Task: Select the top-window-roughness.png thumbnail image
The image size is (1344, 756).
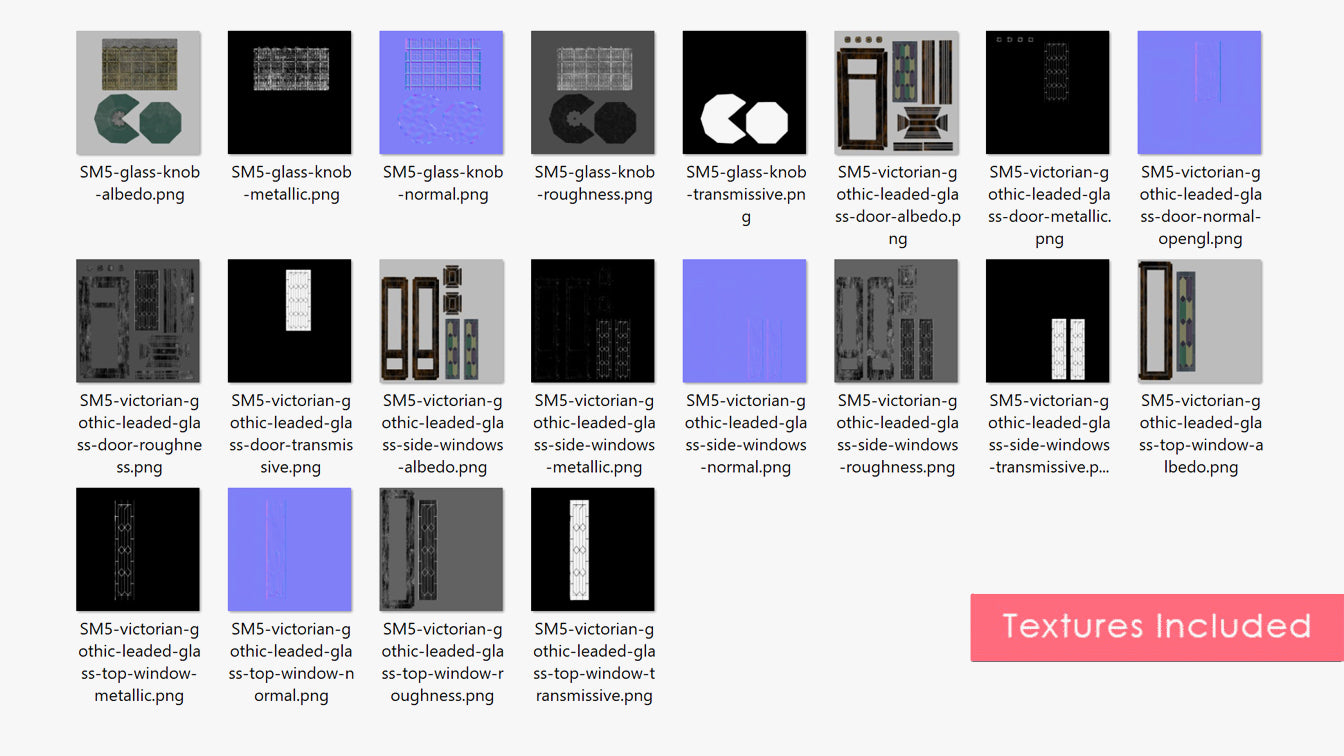Action: coord(442,549)
